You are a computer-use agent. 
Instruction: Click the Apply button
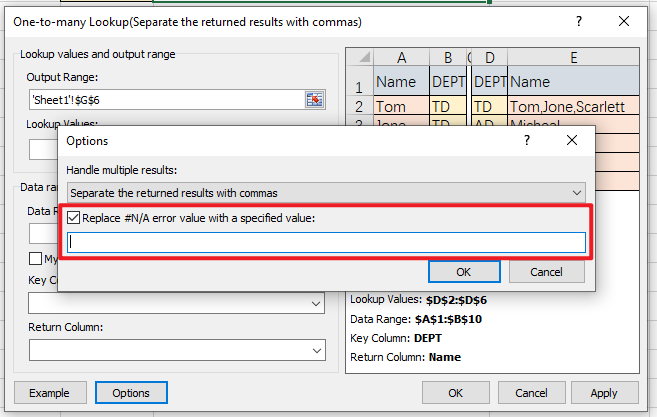click(x=604, y=393)
